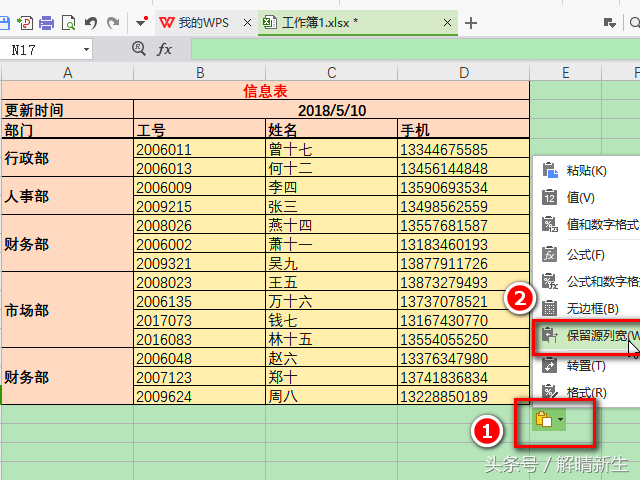Screen dimensions: 640x480
Task: Choose 公式和数字格式 paste option
Action: [587, 281]
